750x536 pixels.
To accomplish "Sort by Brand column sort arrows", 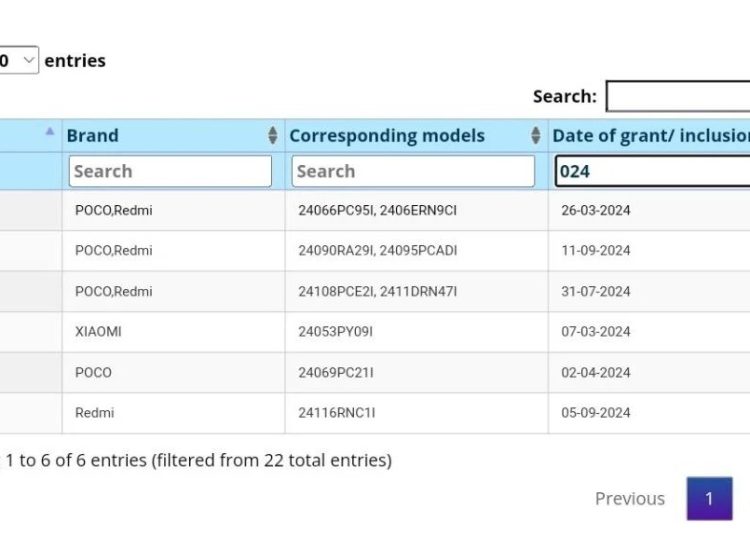I will (x=273, y=135).
